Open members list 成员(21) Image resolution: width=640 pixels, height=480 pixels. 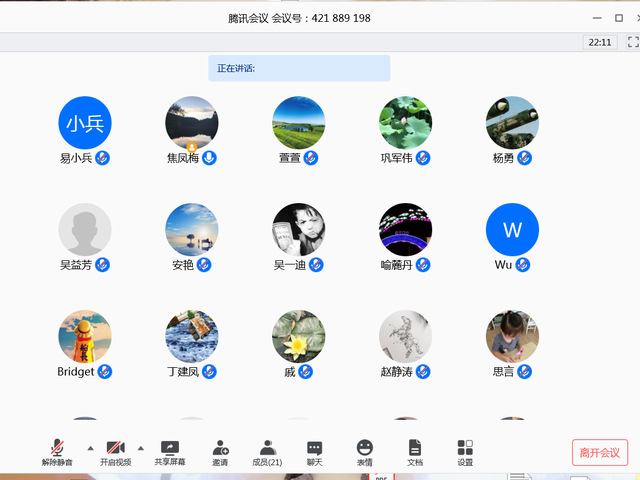267,452
